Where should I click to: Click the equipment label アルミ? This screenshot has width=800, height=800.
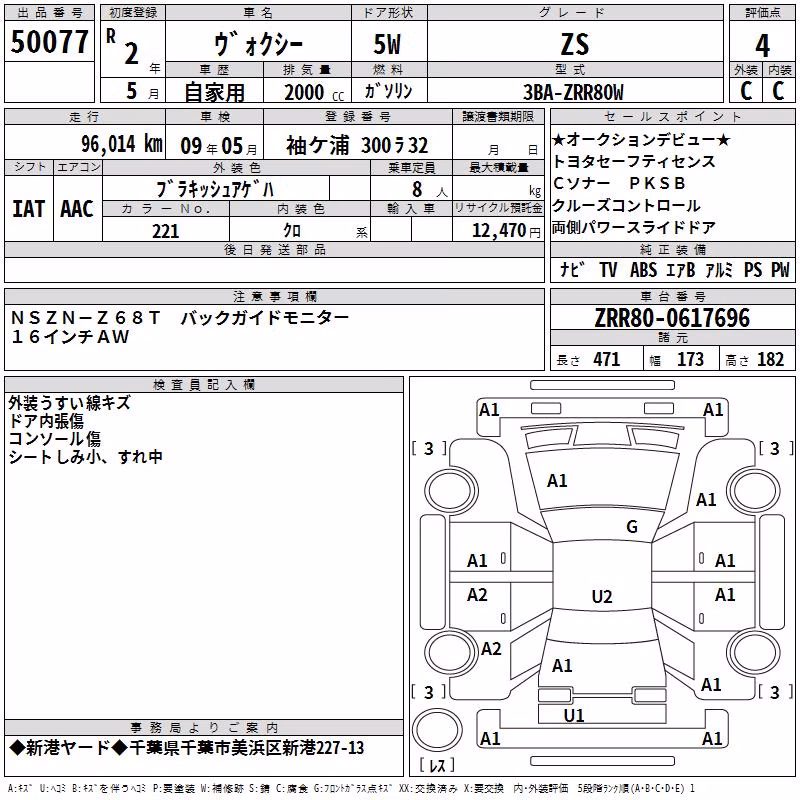coord(719,270)
